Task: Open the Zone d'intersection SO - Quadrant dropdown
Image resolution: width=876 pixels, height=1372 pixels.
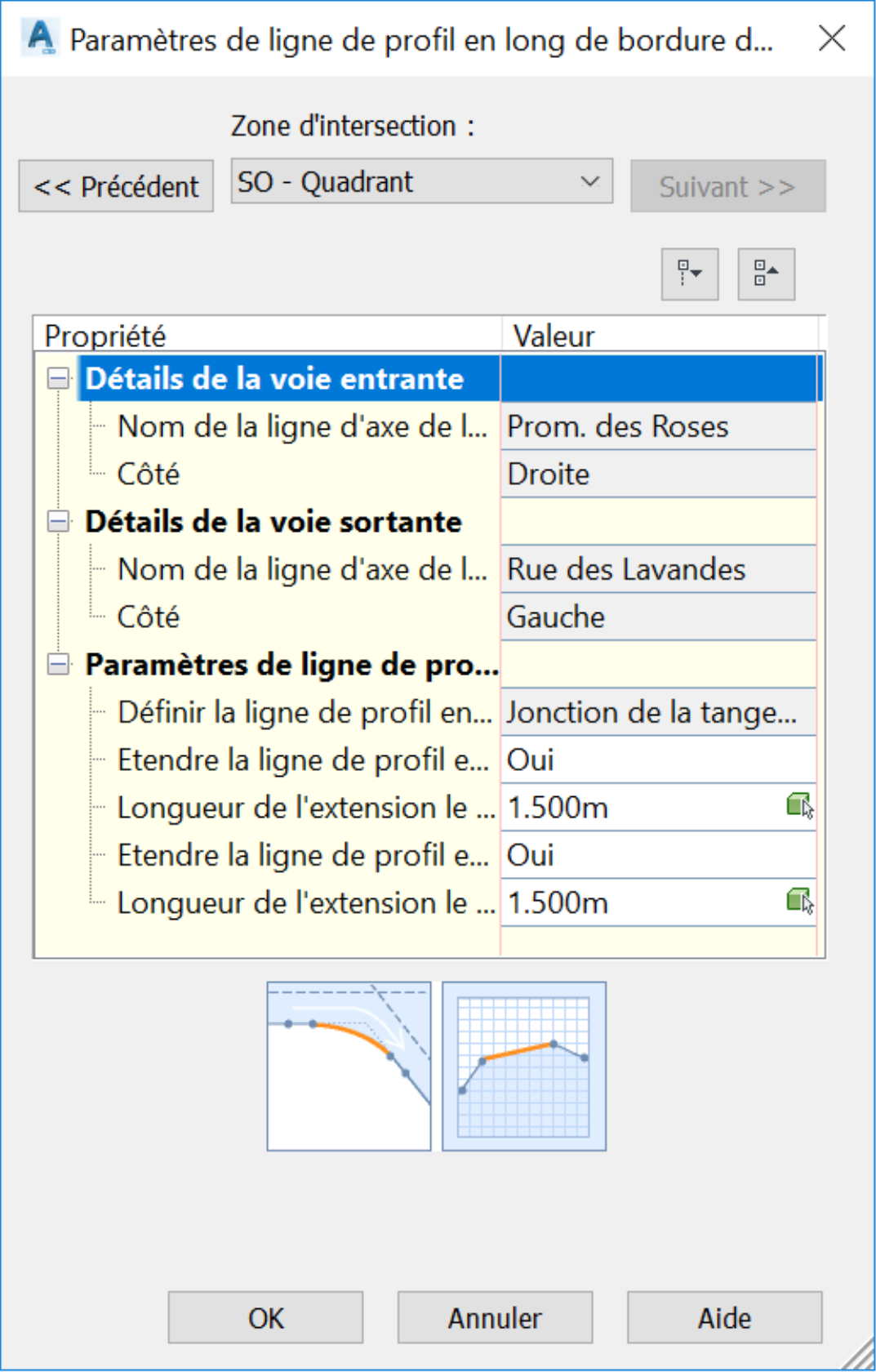Action: tap(422, 181)
